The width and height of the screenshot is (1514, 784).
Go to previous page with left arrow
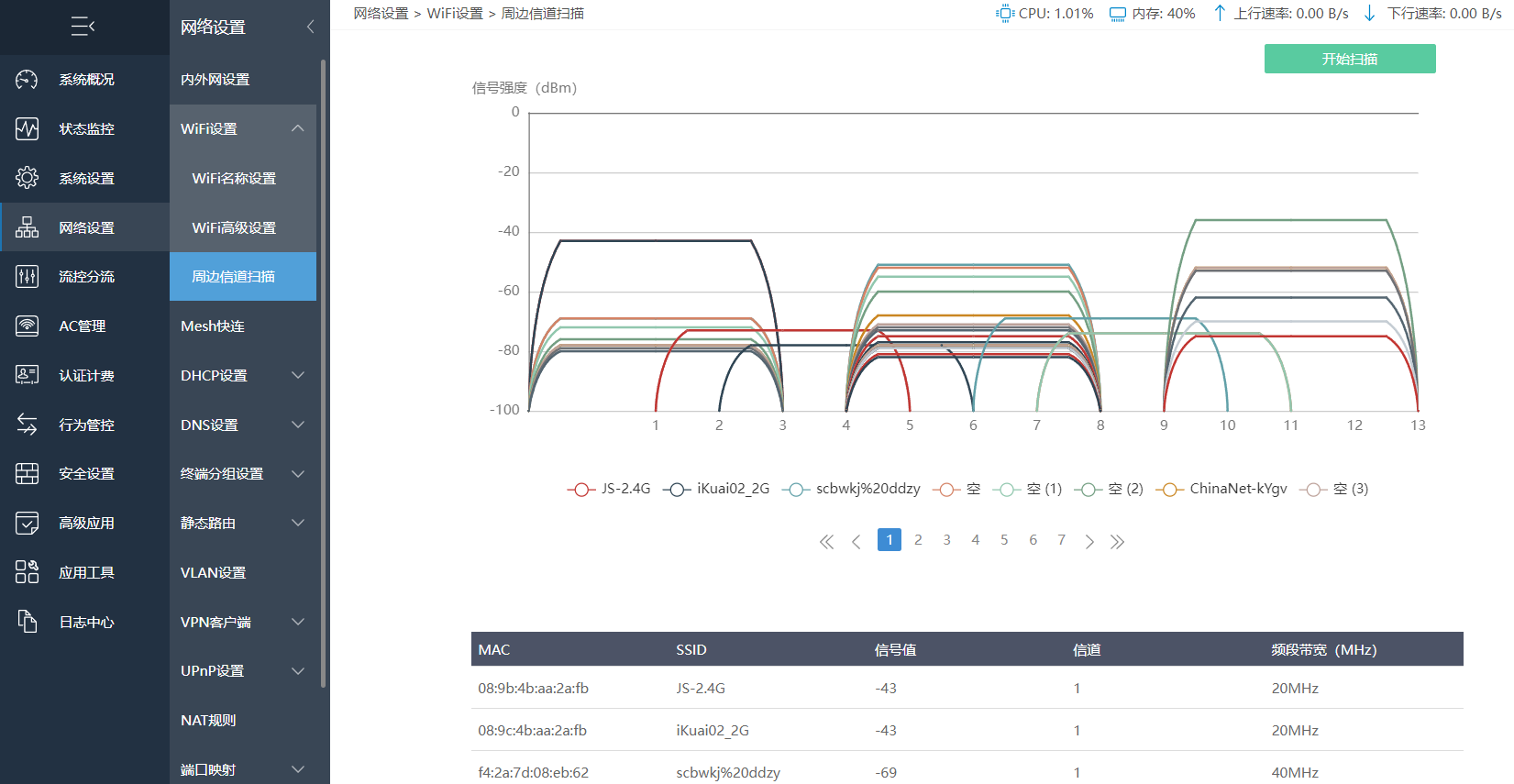coord(856,542)
